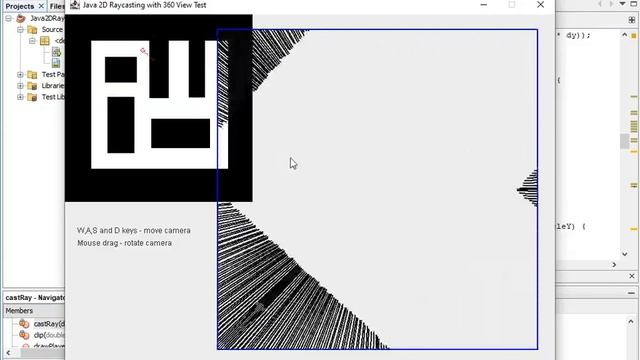Image resolution: width=640 pixels, height=360 pixels.
Task: Close the Projects tab via its X
Action: pos(41,6)
